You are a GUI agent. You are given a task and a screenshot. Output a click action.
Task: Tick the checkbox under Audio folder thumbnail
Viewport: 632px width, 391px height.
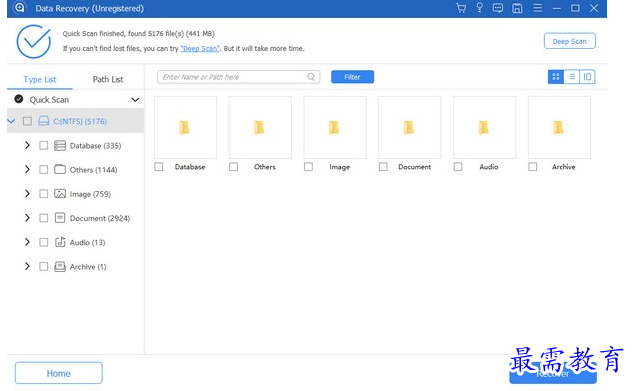[x=458, y=166]
